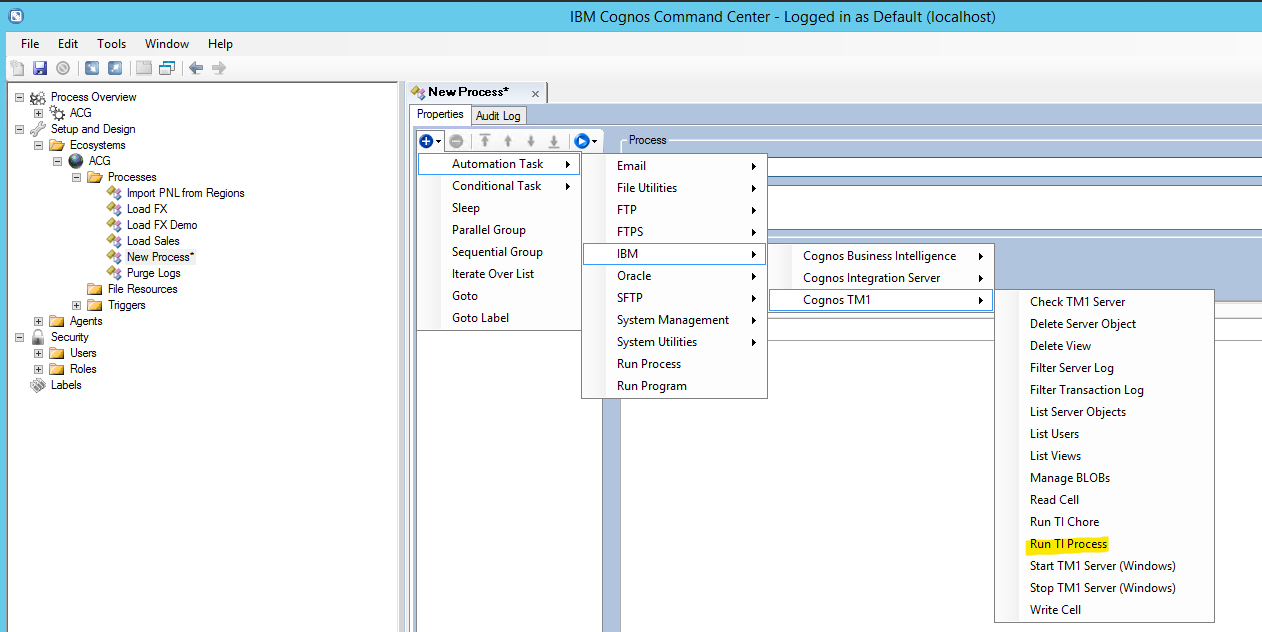Create a new document with toolbar icon
The height and width of the screenshot is (632, 1262).
click(x=17, y=67)
